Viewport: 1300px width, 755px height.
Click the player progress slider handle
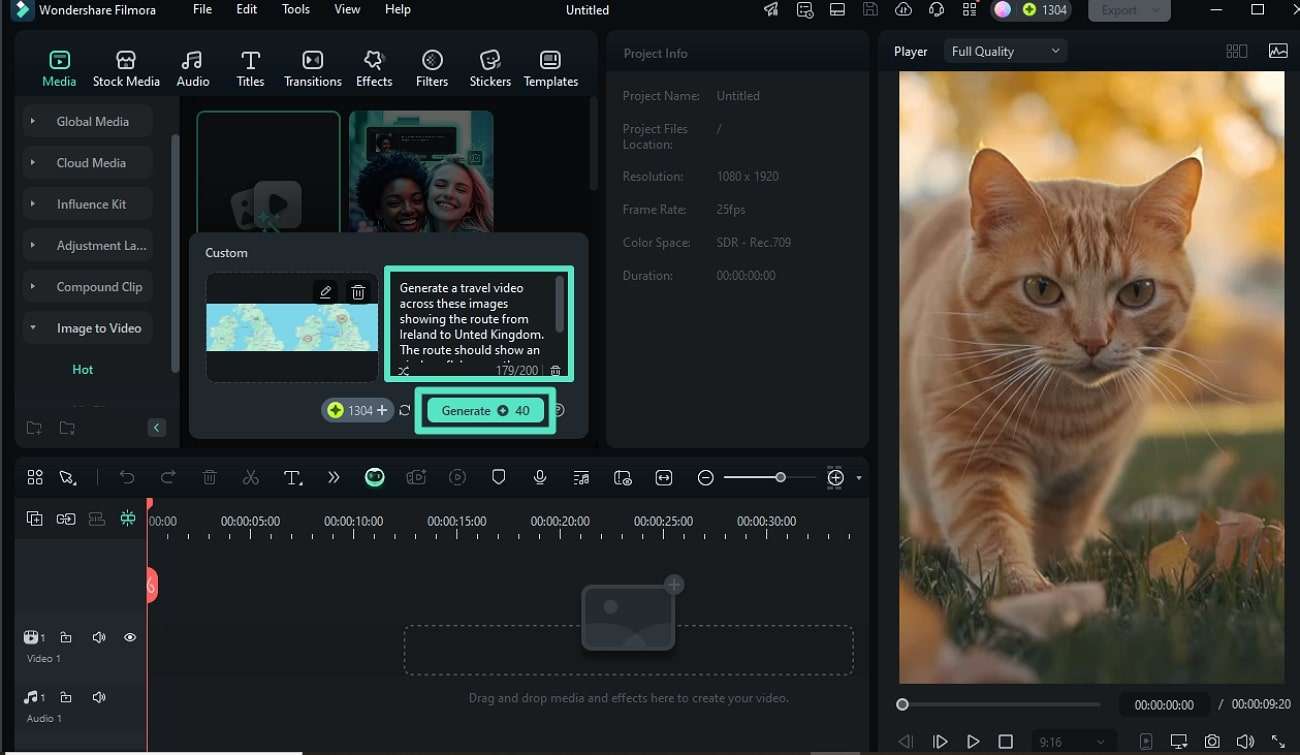click(902, 705)
